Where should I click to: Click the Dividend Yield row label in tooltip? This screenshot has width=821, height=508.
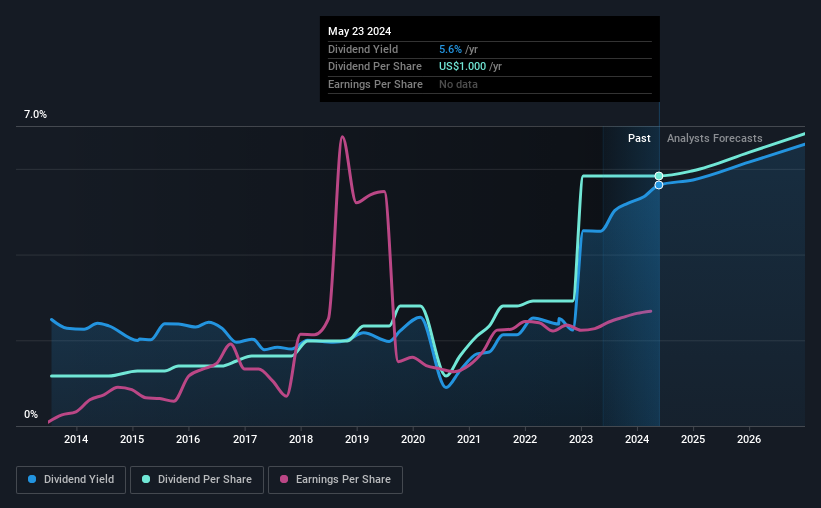tap(363, 49)
